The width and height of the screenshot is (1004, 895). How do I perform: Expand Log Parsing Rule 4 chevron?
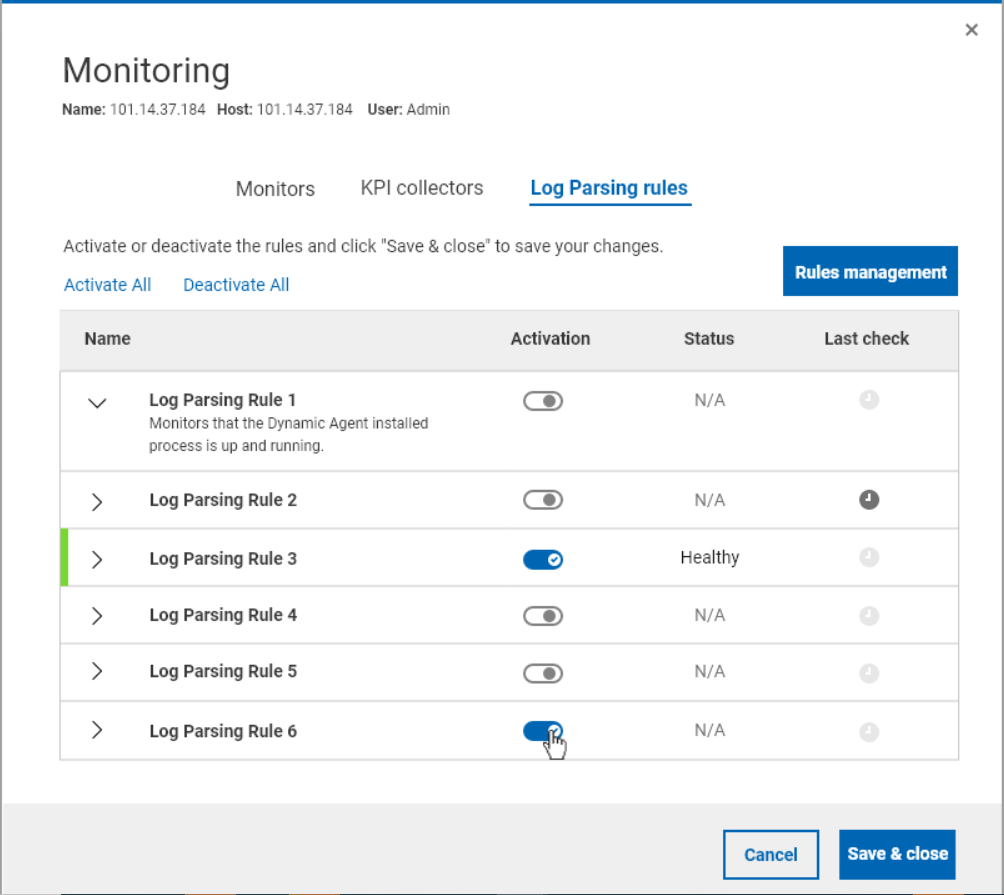[97, 616]
